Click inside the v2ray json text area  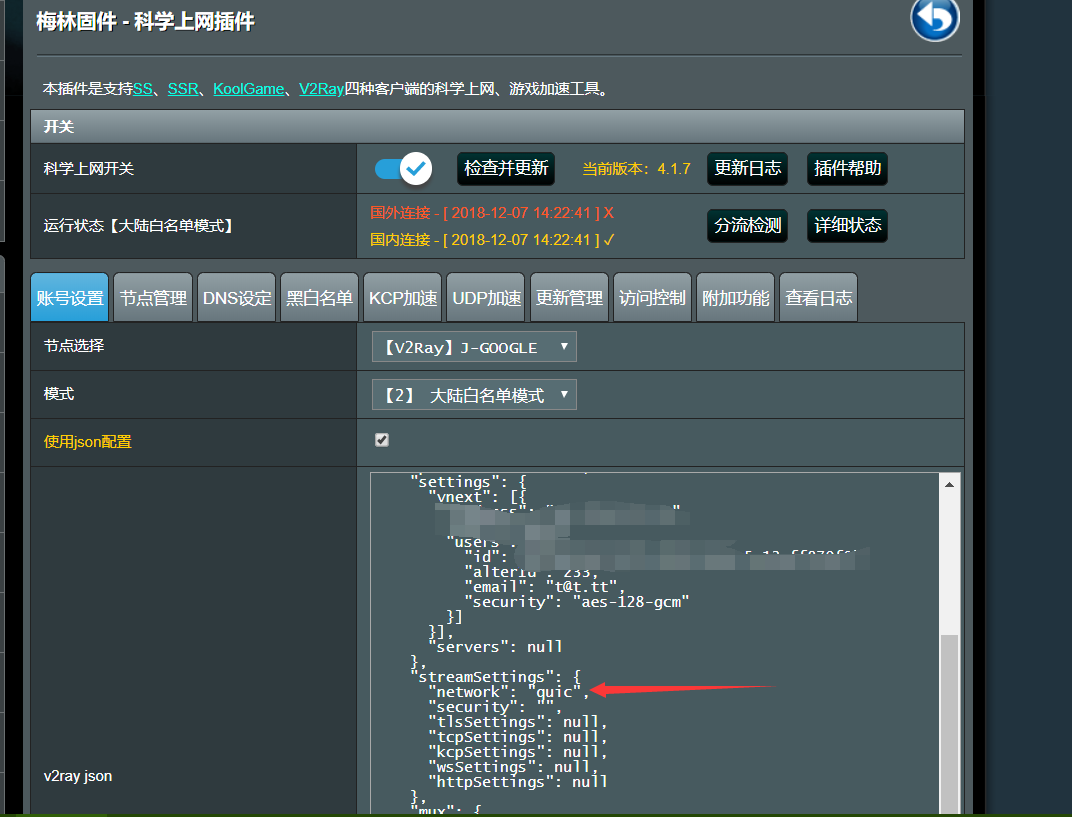coord(655,643)
